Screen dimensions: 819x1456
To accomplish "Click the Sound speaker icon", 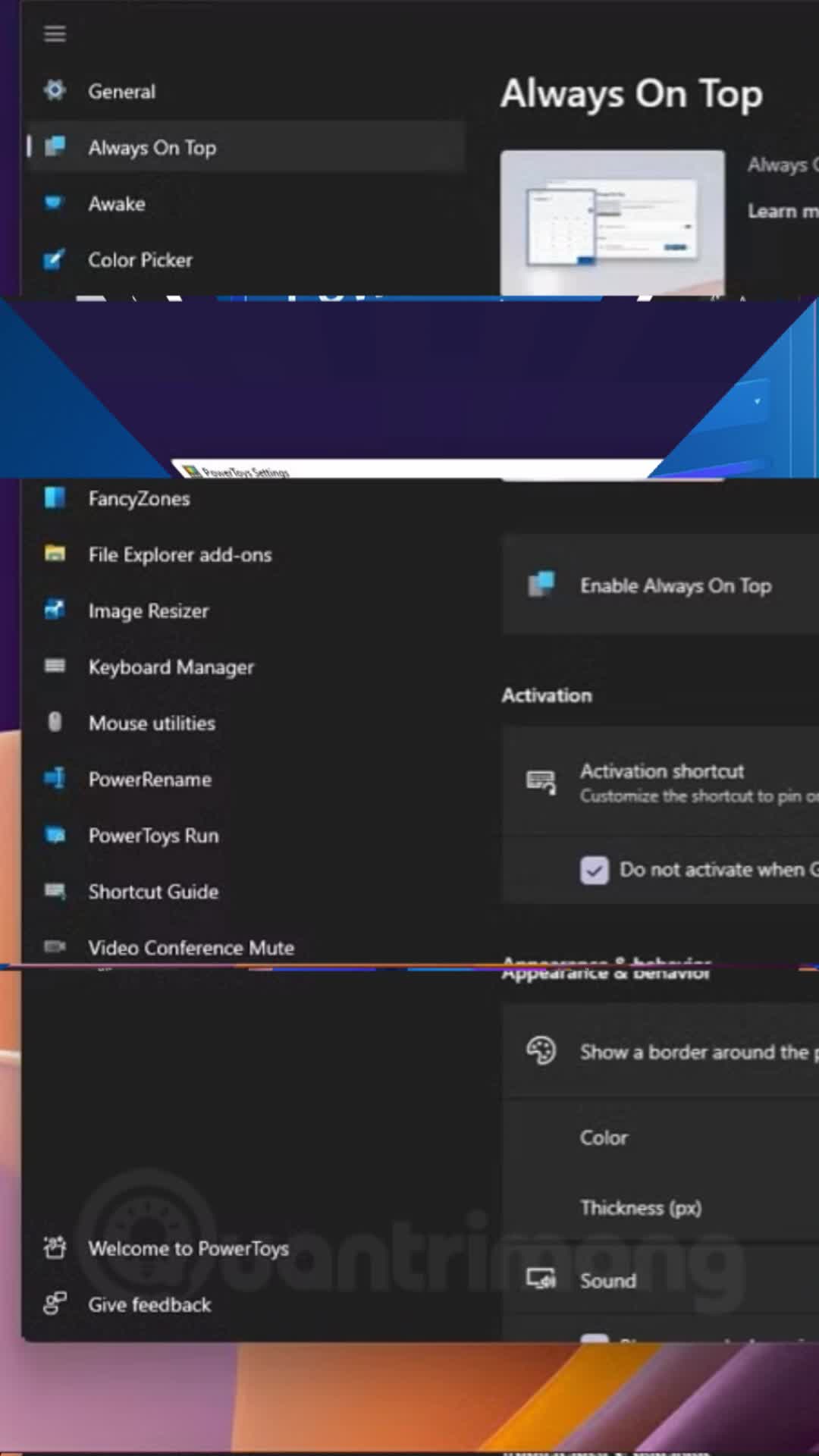I will 541,1279.
